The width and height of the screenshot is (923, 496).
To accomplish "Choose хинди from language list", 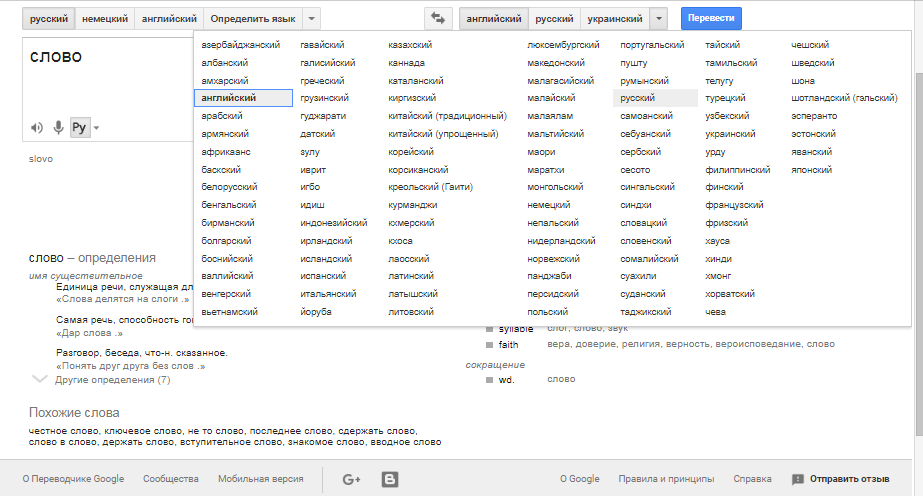I will coord(718,259).
